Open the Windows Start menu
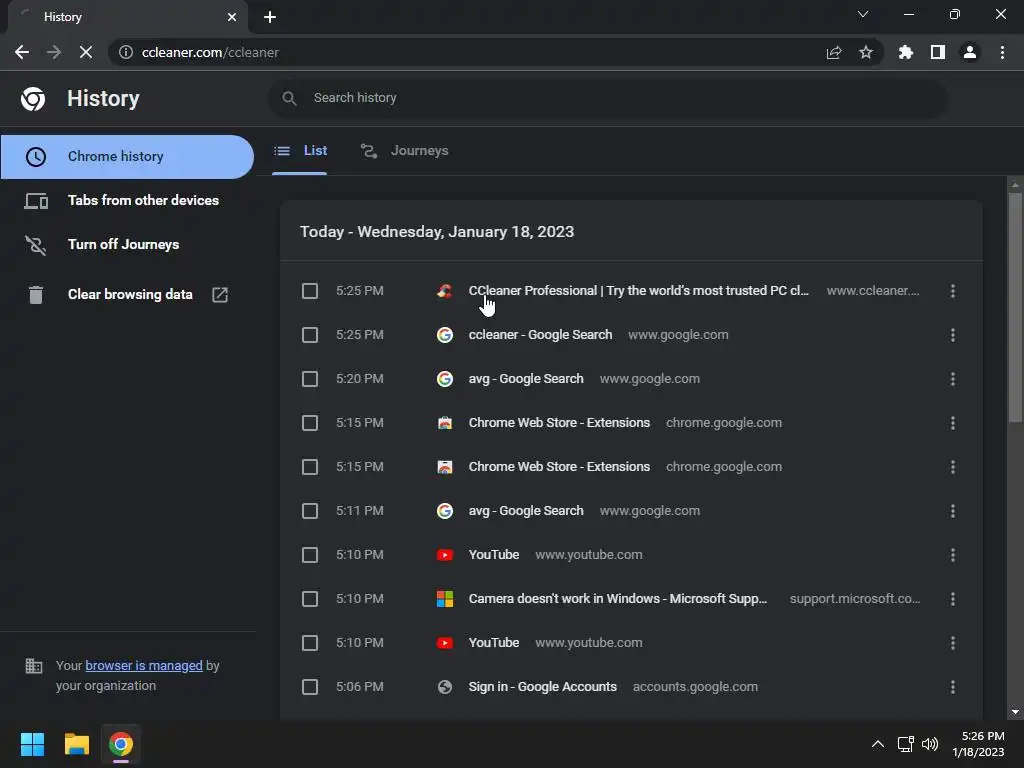1024x768 pixels. [32, 744]
